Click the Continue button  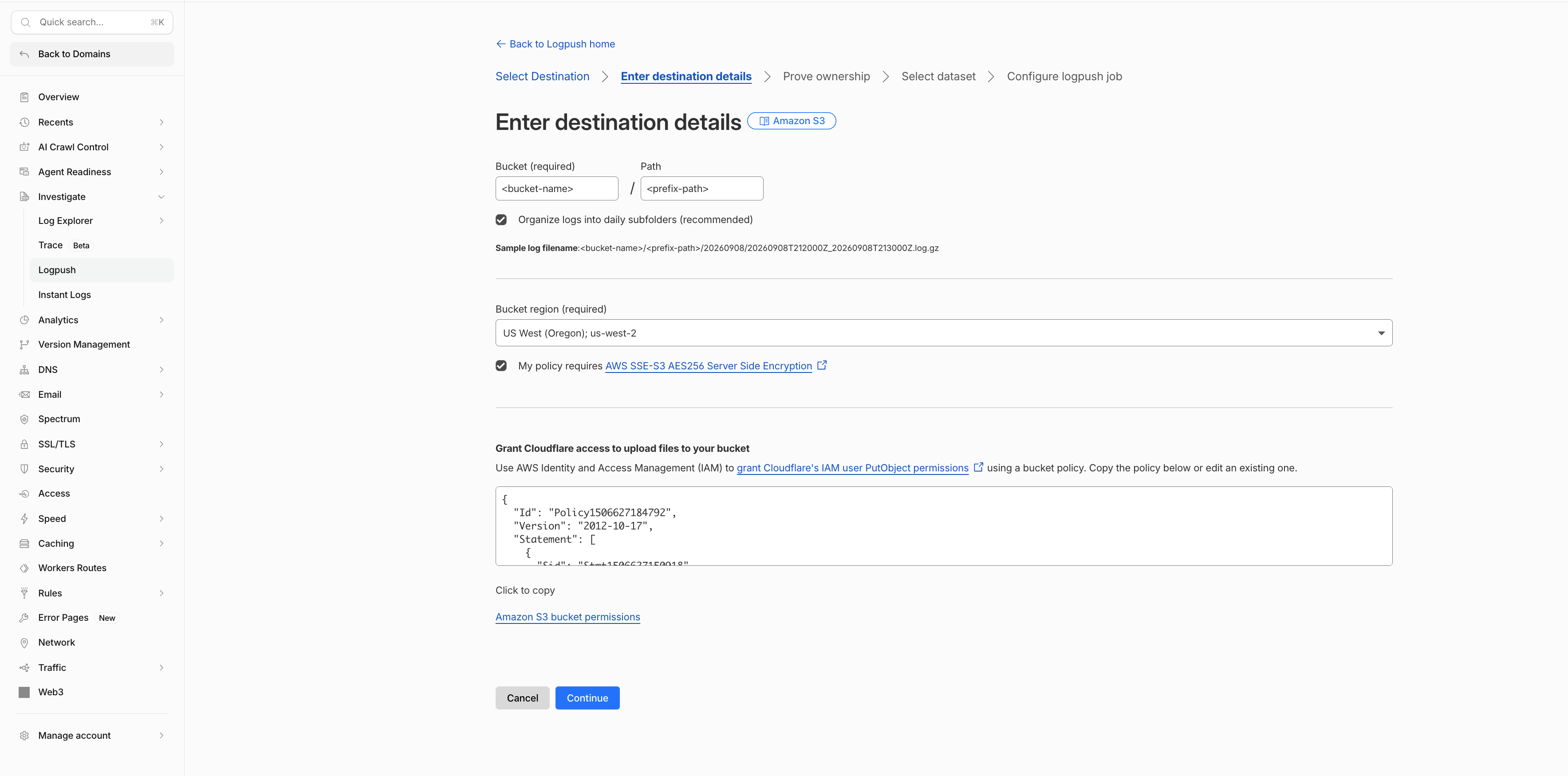click(587, 698)
